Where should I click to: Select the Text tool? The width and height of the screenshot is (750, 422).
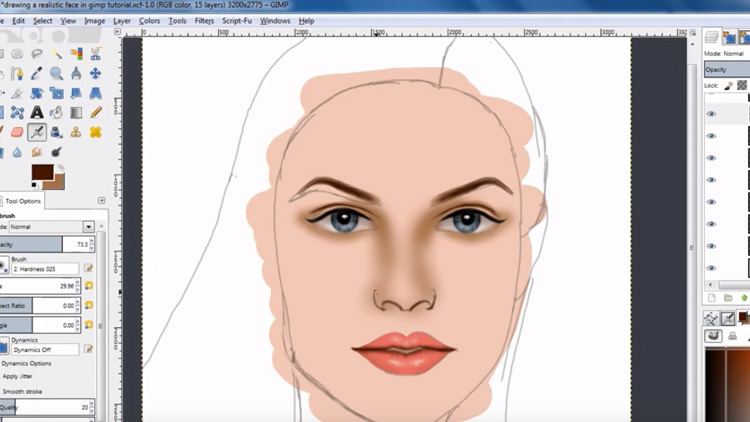coord(37,112)
